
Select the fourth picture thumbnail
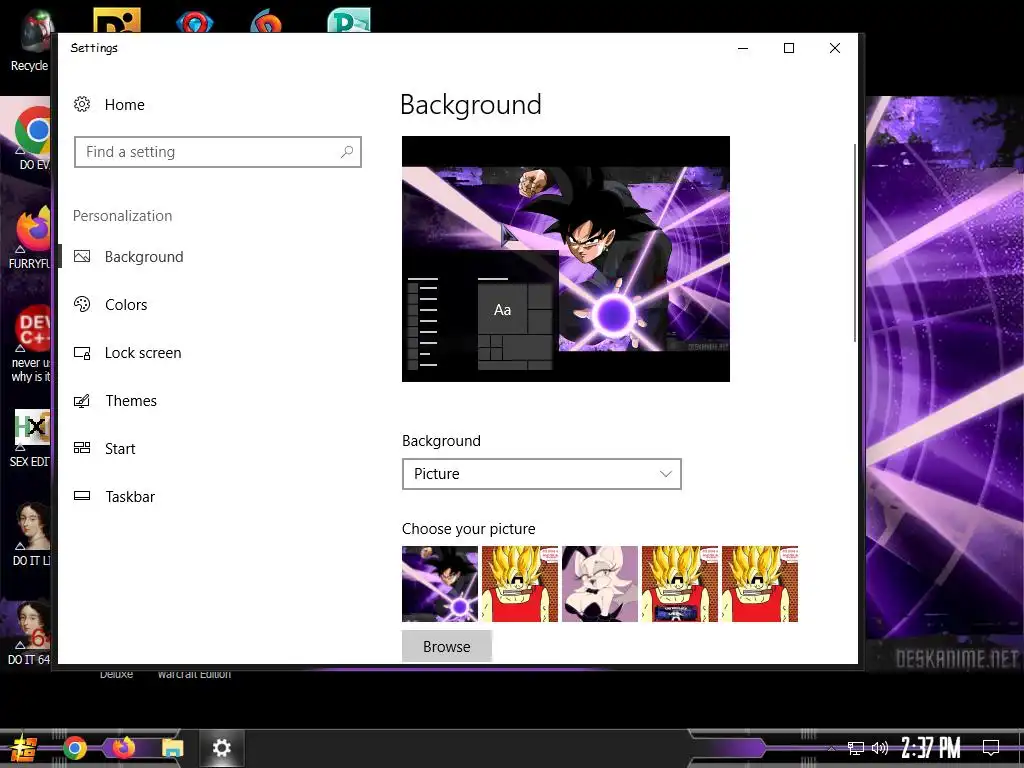click(680, 584)
